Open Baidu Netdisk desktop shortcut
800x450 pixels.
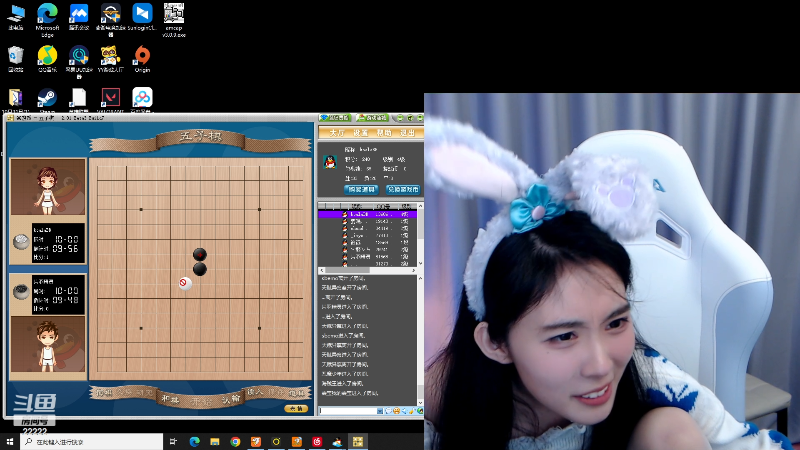point(142,100)
